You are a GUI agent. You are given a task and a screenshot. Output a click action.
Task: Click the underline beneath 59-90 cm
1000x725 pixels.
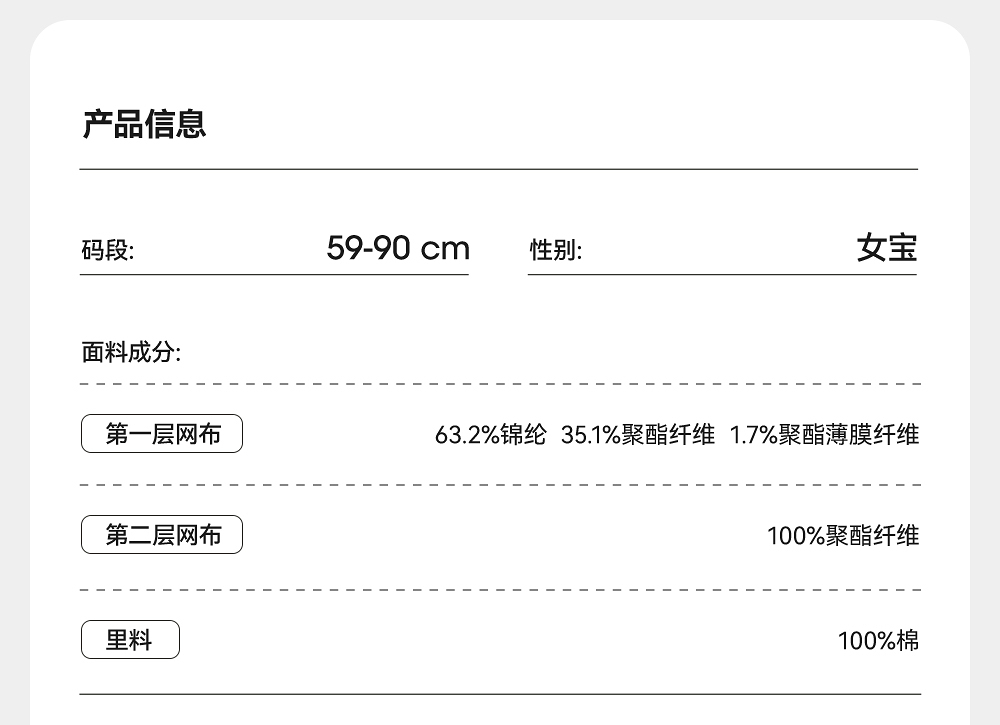(x=274, y=274)
